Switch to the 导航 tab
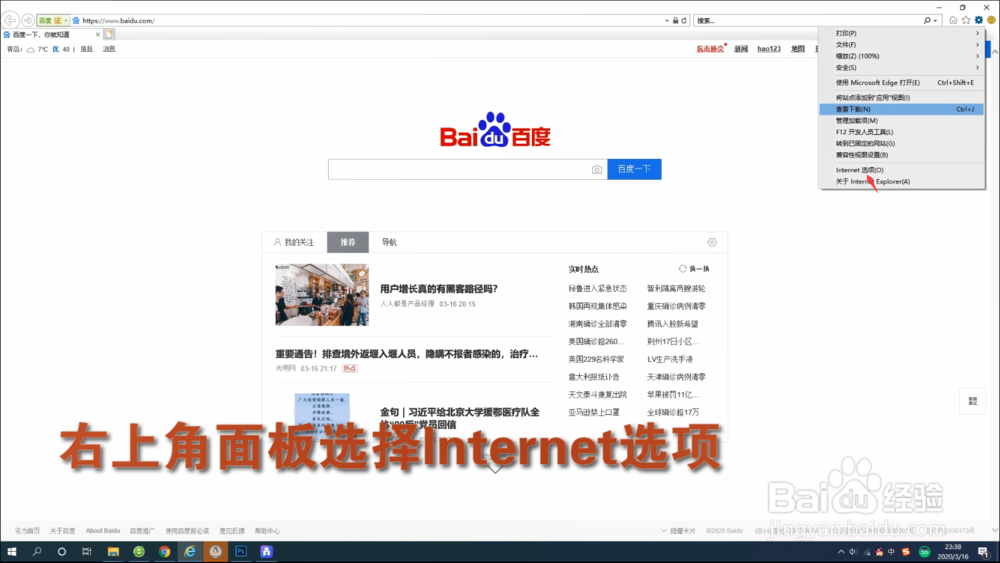Image resolution: width=1000 pixels, height=563 pixels. click(389, 242)
